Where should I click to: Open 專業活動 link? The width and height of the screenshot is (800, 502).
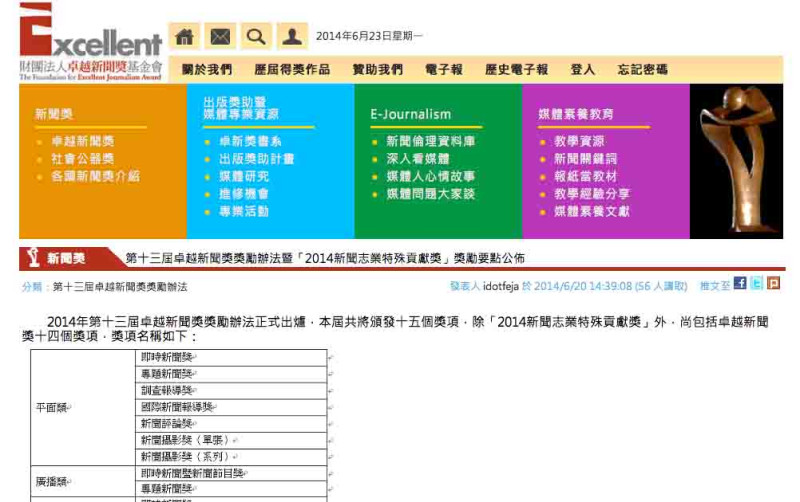(x=244, y=211)
